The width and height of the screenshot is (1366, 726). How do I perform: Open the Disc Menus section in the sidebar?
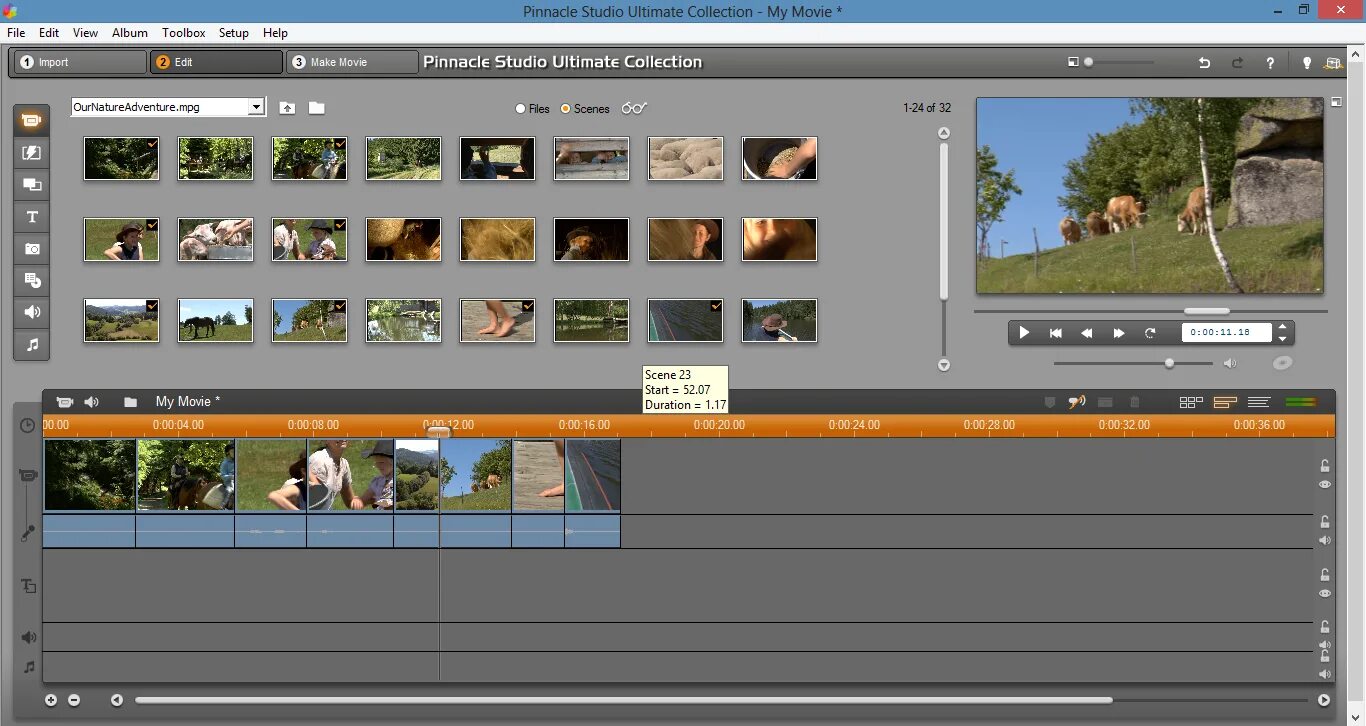point(31,281)
